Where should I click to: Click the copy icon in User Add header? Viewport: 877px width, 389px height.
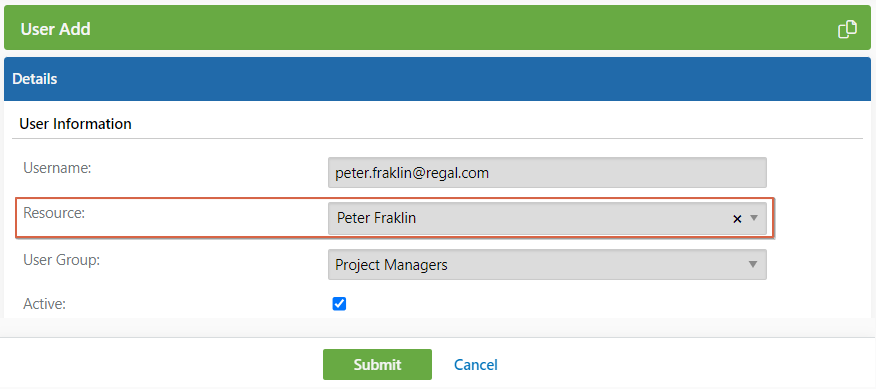(x=847, y=29)
